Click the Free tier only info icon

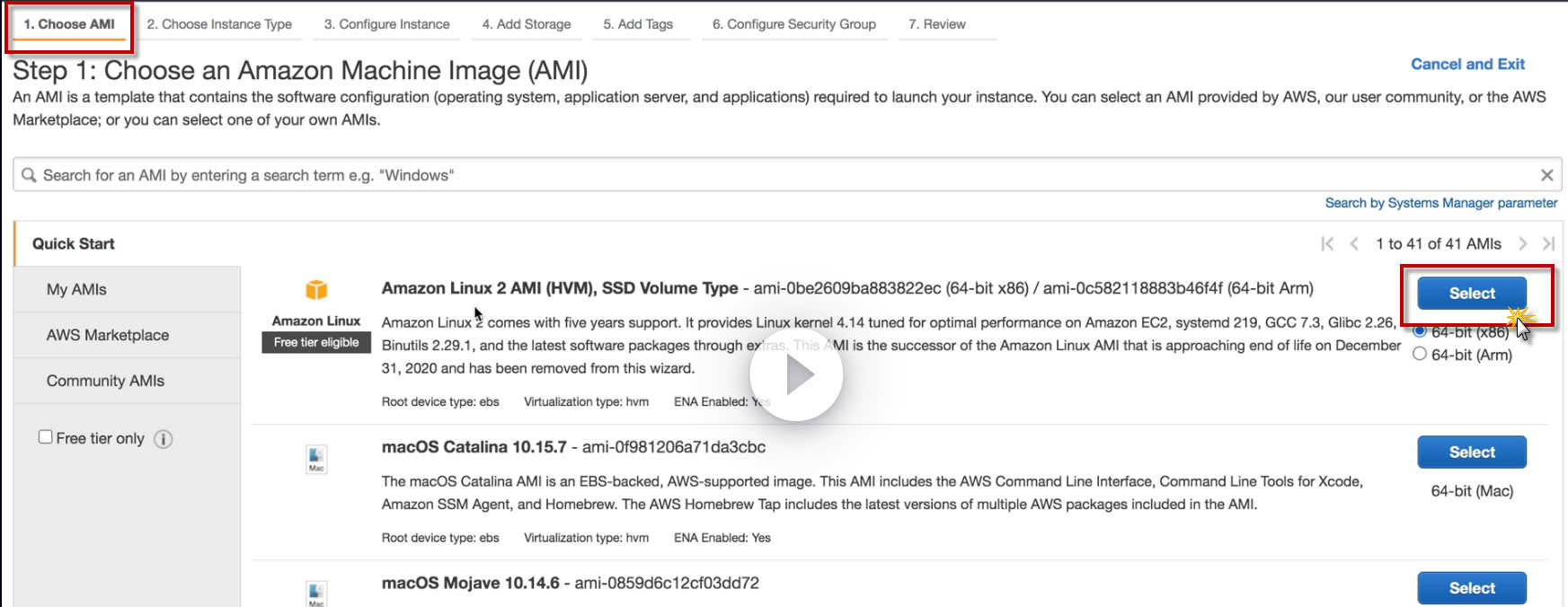164,439
